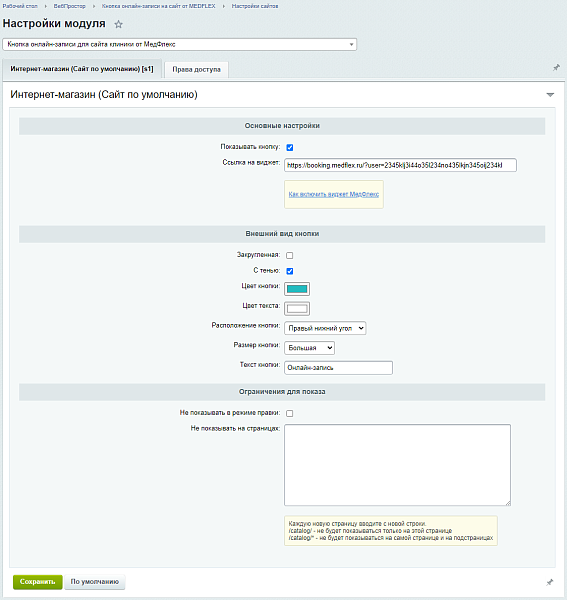The width and height of the screenshot is (567, 600).
Task: Check Не показывать в режиме правки
Action: tap(290, 413)
